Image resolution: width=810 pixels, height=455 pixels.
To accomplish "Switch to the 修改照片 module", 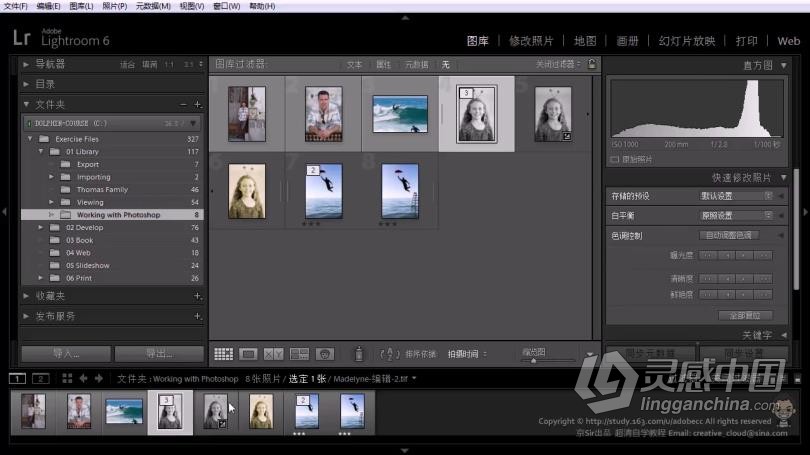I will point(531,41).
